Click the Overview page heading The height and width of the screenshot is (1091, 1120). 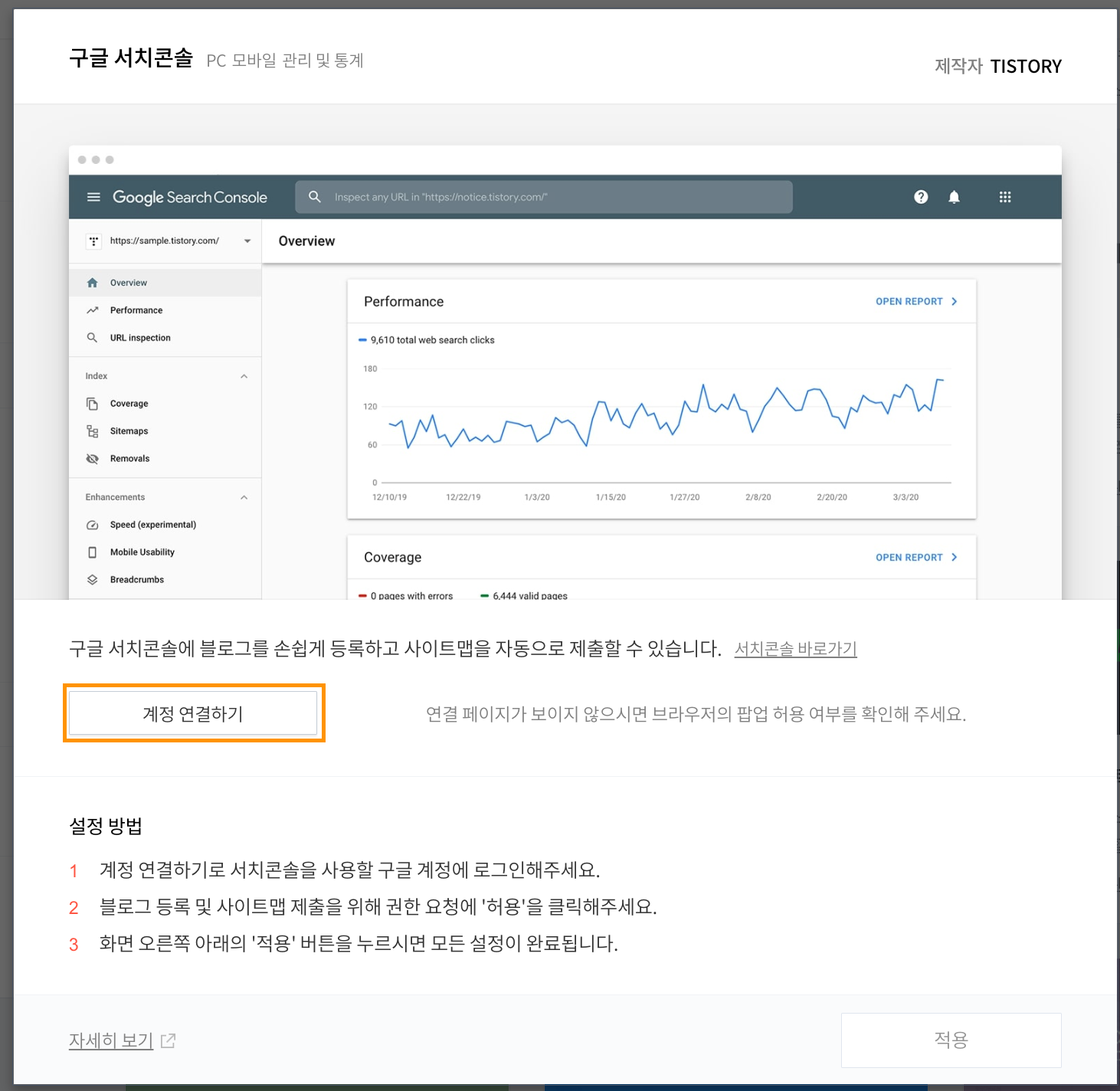click(x=306, y=241)
